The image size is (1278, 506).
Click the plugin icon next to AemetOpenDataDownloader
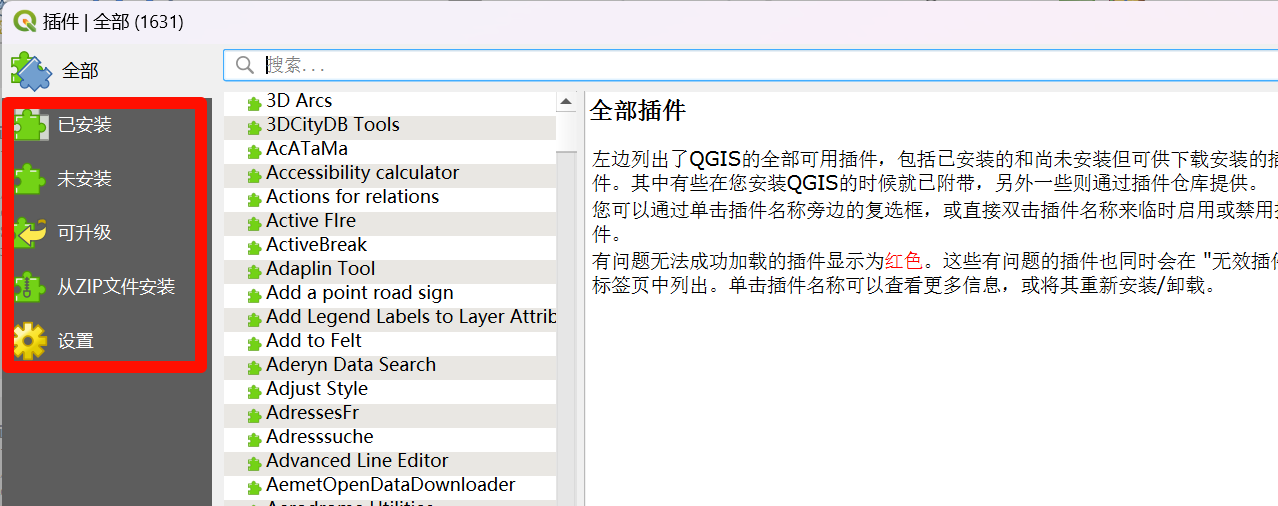pyautogui.click(x=254, y=487)
